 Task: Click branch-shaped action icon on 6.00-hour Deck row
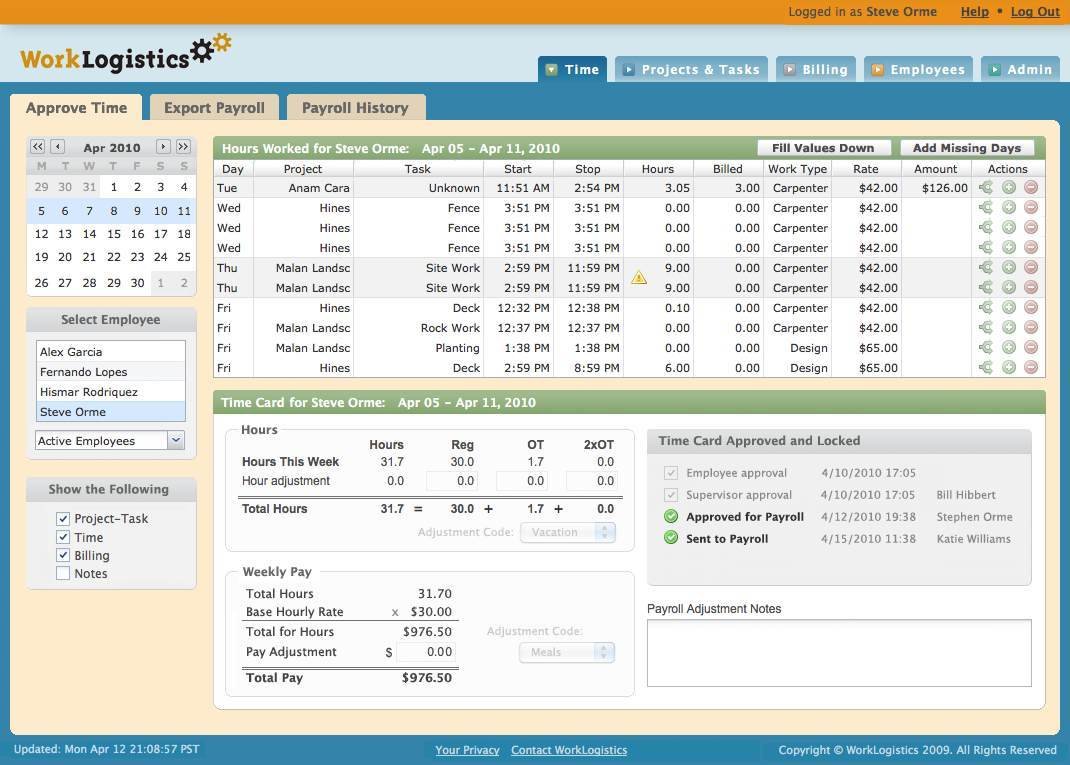986,367
